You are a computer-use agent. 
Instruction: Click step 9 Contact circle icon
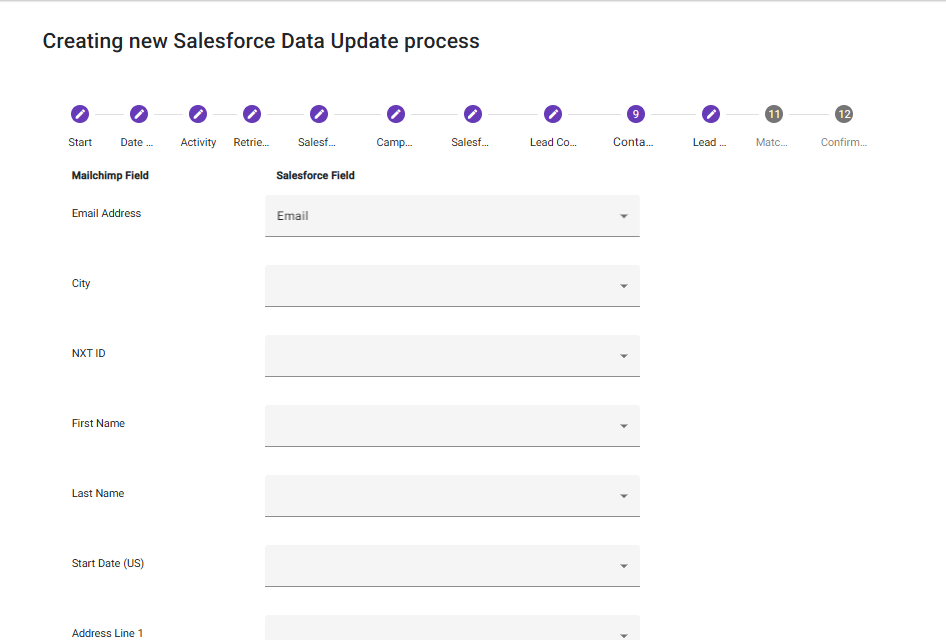635,114
